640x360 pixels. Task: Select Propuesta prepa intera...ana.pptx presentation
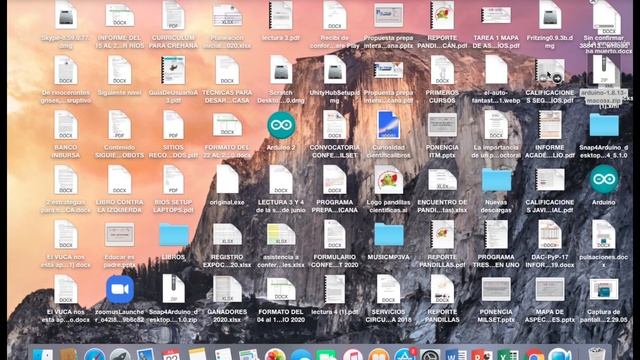click(388, 15)
